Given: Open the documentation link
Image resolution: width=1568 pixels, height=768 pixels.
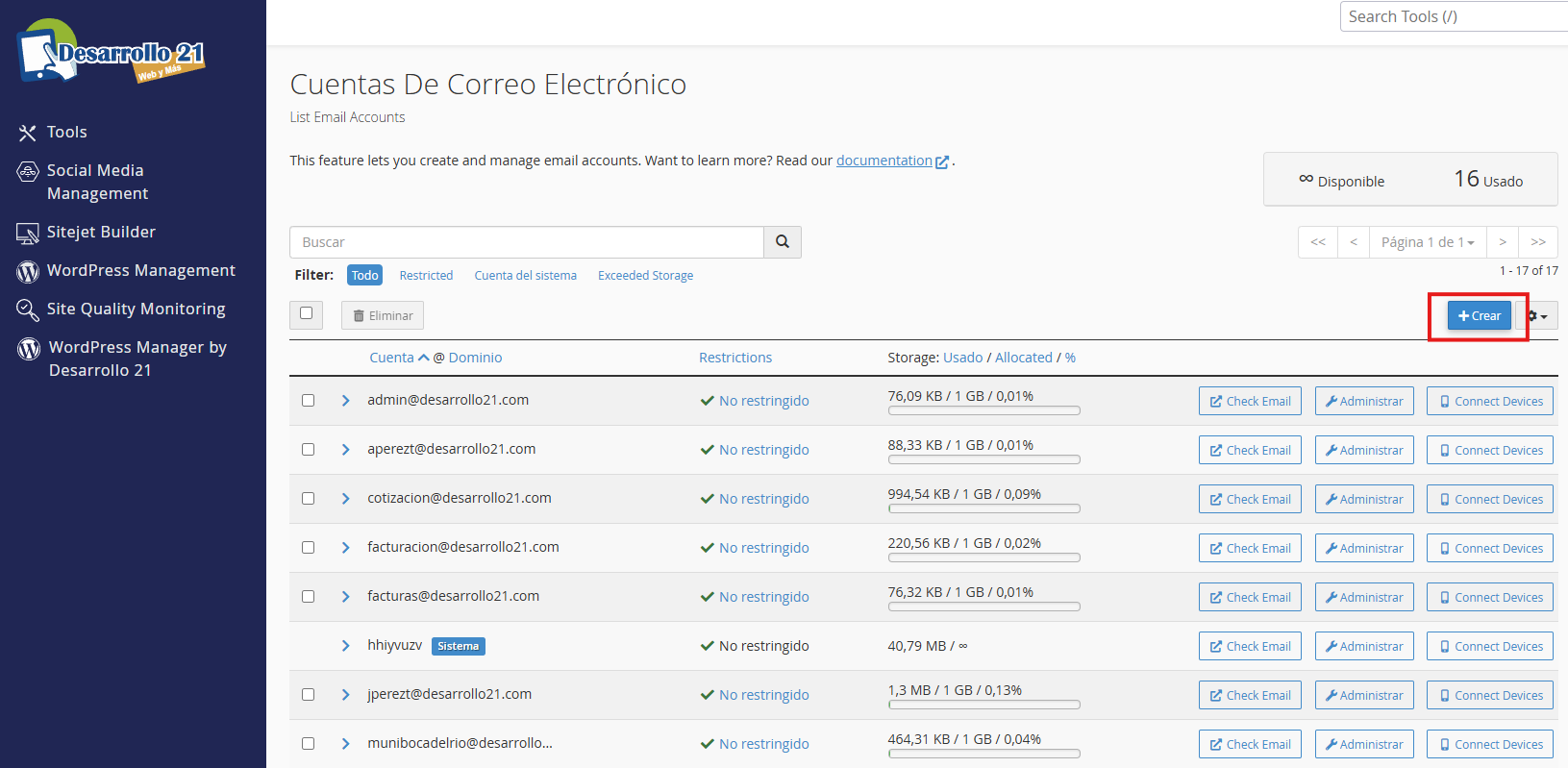Looking at the screenshot, I should [884, 161].
